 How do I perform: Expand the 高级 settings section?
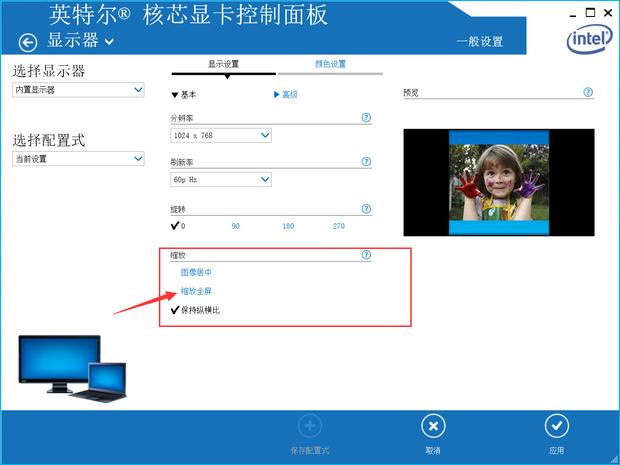[x=285, y=95]
